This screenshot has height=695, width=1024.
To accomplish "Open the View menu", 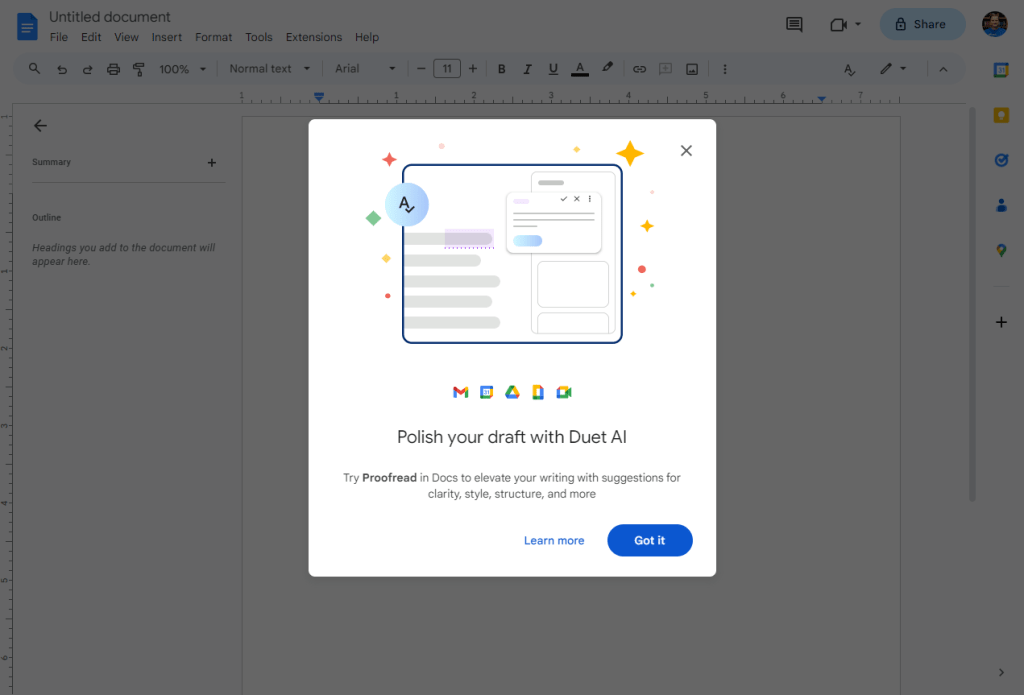I will pos(126,37).
